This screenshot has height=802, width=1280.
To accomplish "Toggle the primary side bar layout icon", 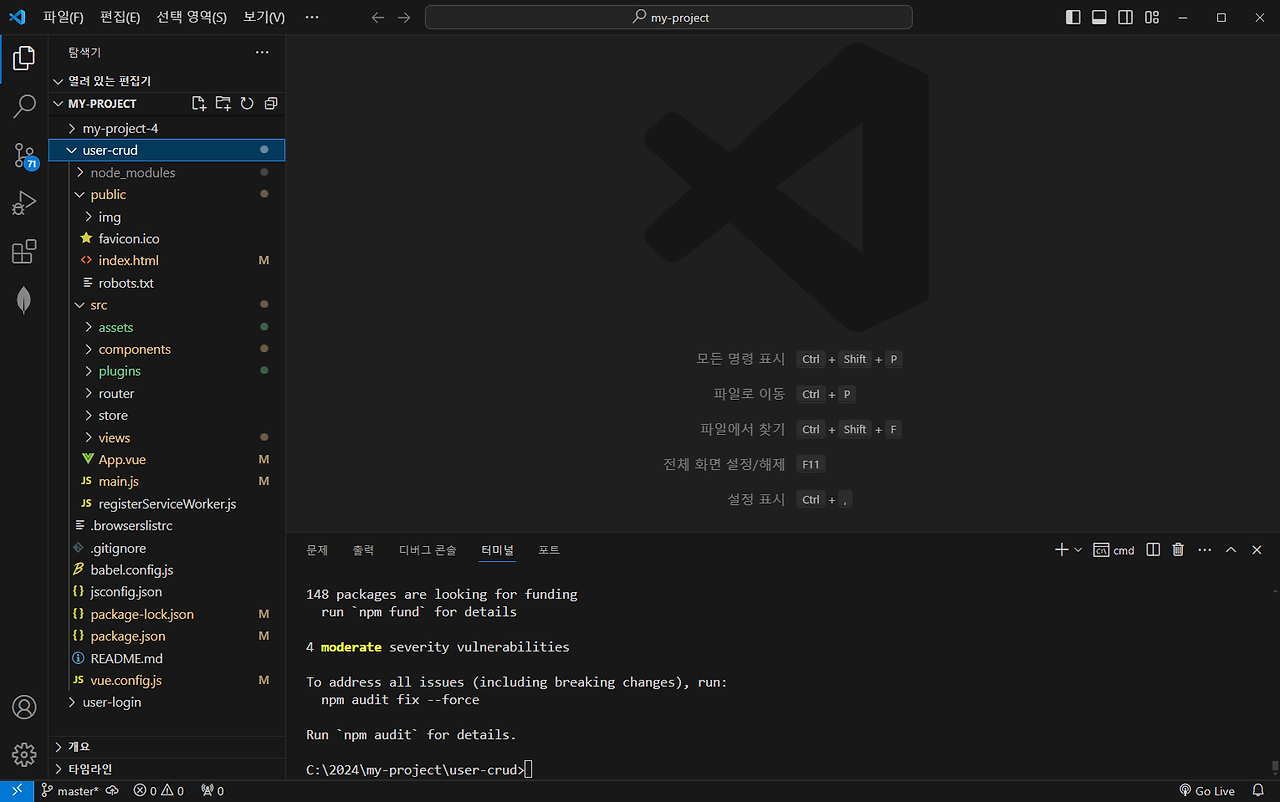I will point(1073,17).
